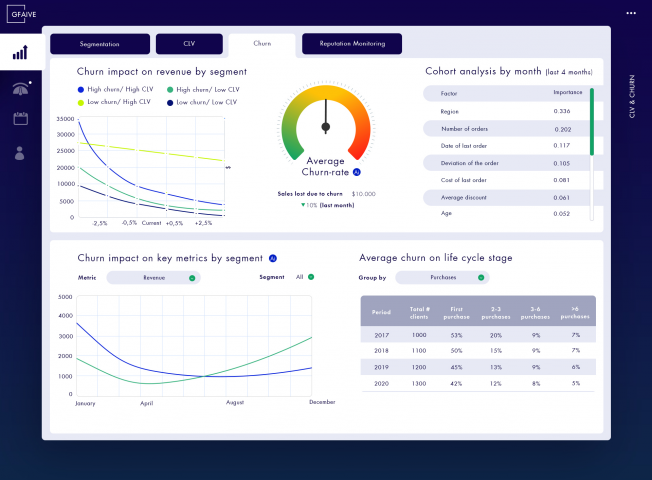Click the GFAIVE logo
The width and height of the screenshot is (652, 480).
22,14
